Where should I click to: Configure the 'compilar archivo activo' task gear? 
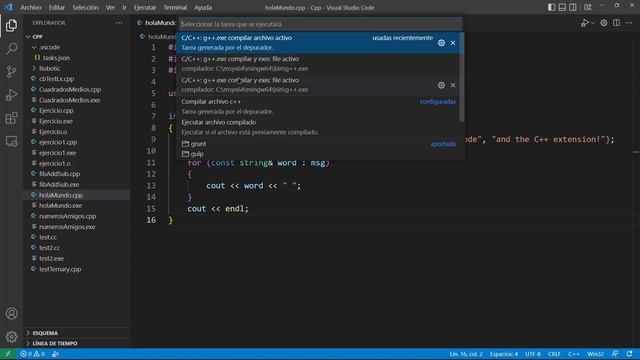click(x=441, y=43)
